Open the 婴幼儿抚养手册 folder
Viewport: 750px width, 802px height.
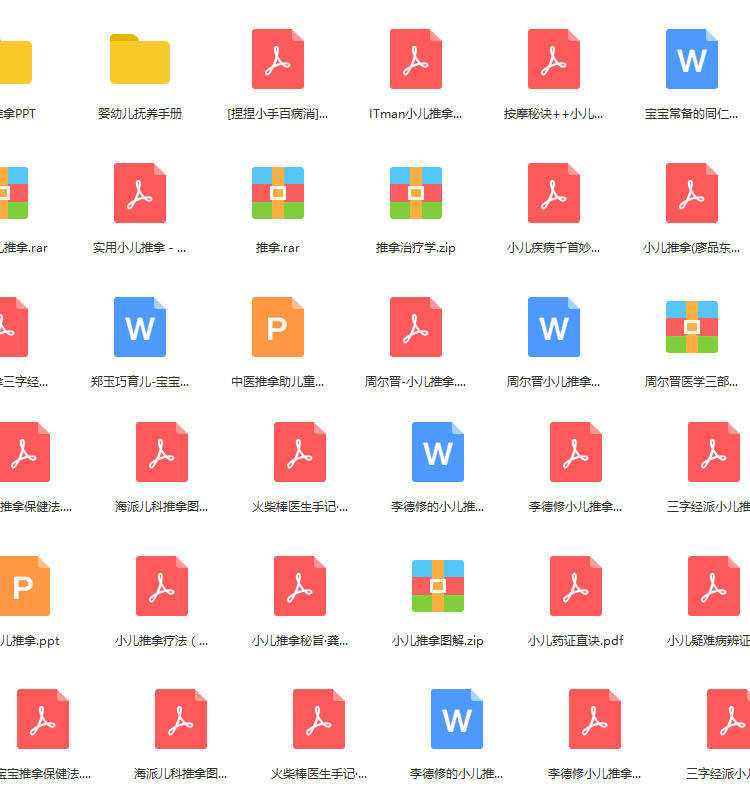[x=140, y=60]
